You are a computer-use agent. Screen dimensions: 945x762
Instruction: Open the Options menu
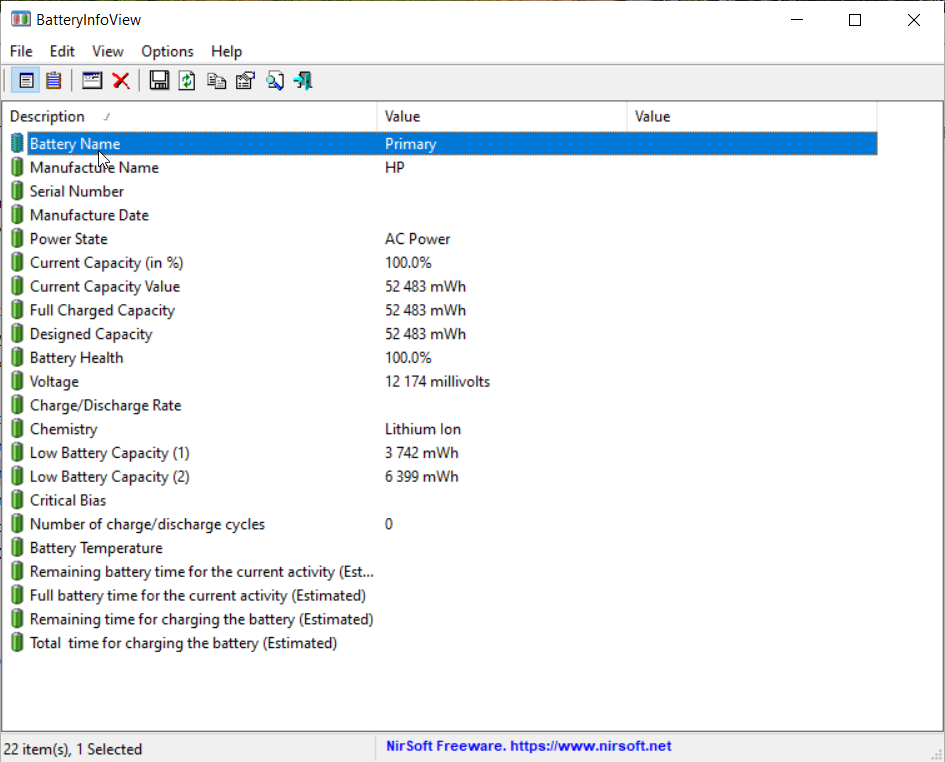[168, 51]
